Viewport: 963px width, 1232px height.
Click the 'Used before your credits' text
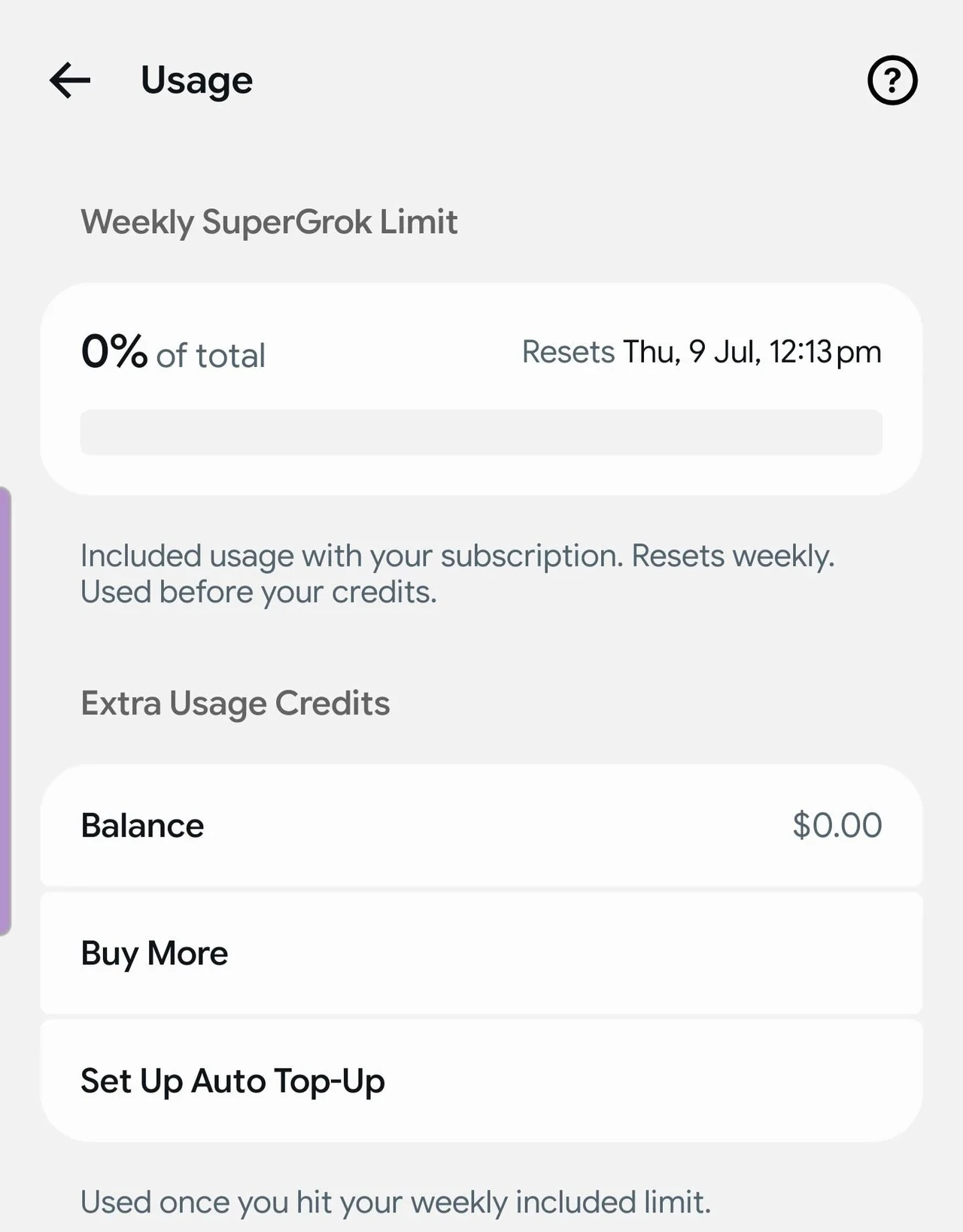click(x=259, y=593)
